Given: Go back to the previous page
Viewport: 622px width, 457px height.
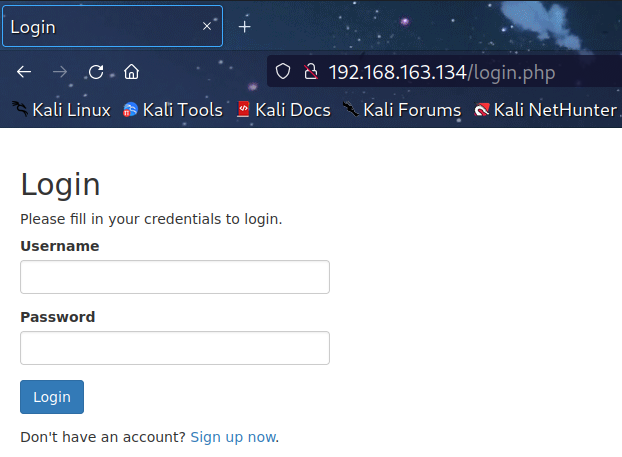Looking at the screenshot, I should [24, 72].
